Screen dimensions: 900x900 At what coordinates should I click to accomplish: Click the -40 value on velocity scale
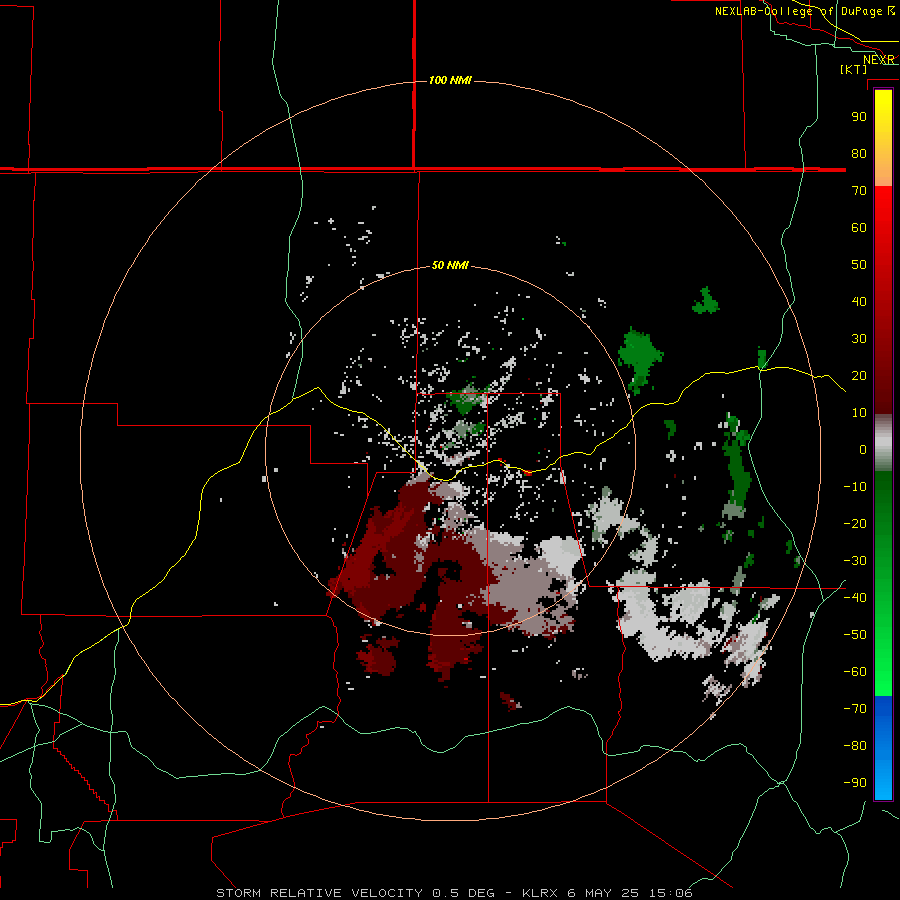click(855, 598)
